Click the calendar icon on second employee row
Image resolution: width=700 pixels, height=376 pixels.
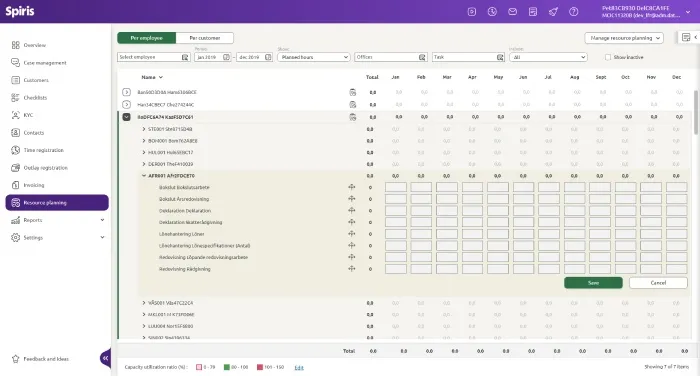[353, 104]
